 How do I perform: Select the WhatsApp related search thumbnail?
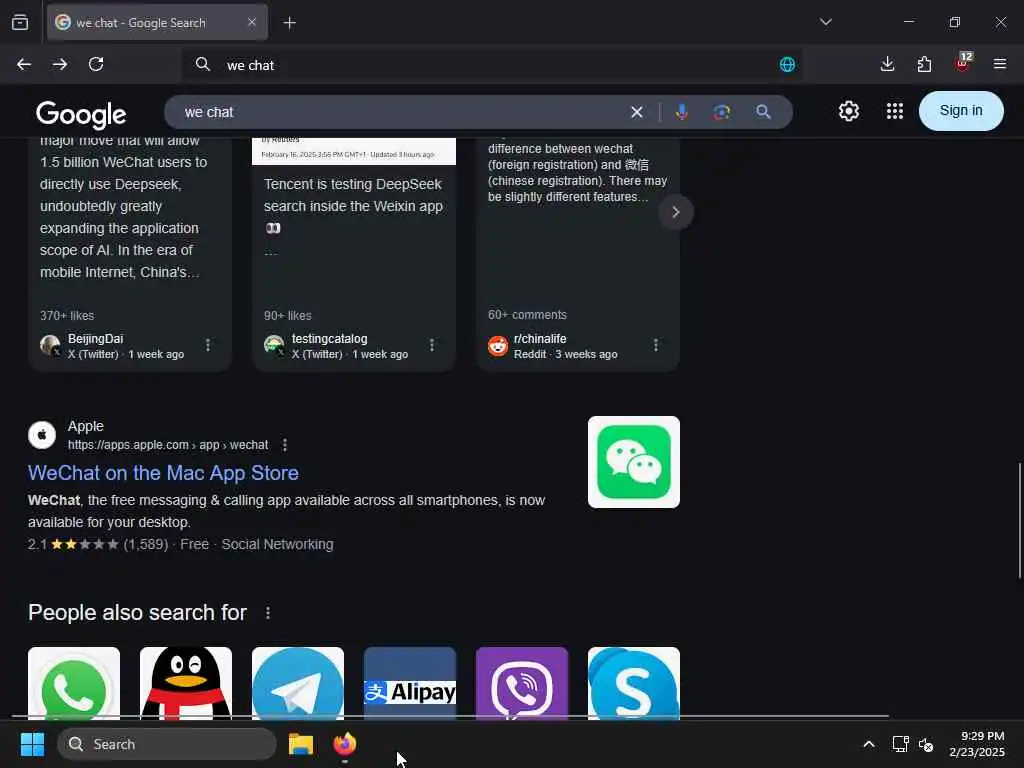pos(74,684)
